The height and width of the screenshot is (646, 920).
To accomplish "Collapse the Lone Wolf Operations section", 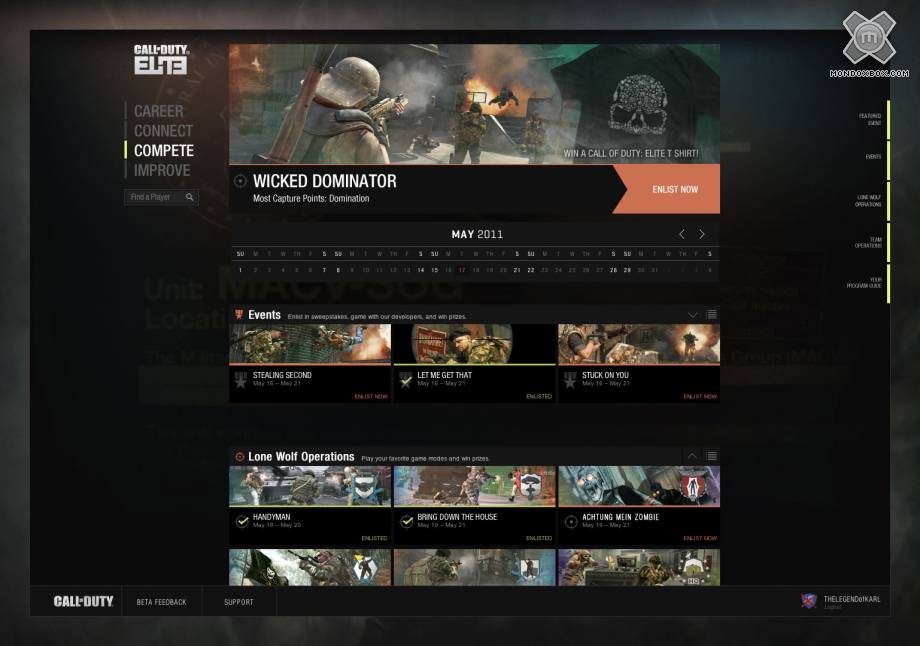I will pyautogui.click(x=692, y=457).
